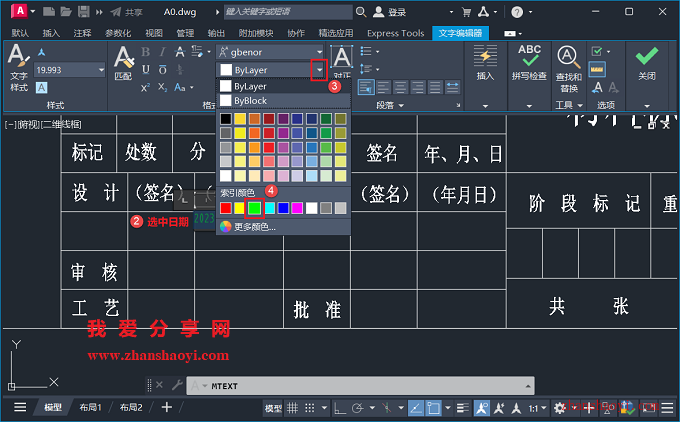Select the magenta index color swatch

pos(297,208)
